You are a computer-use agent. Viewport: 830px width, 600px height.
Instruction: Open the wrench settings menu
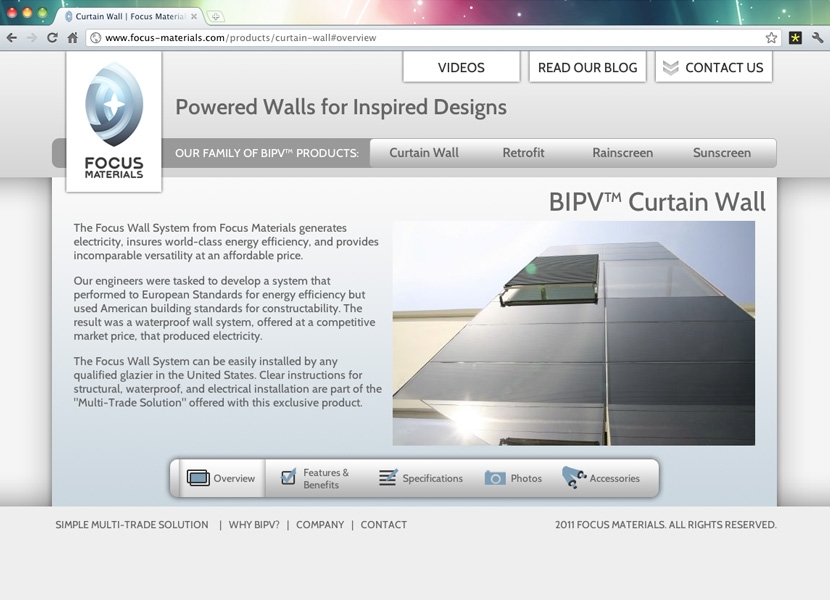(x=817, y=38)
